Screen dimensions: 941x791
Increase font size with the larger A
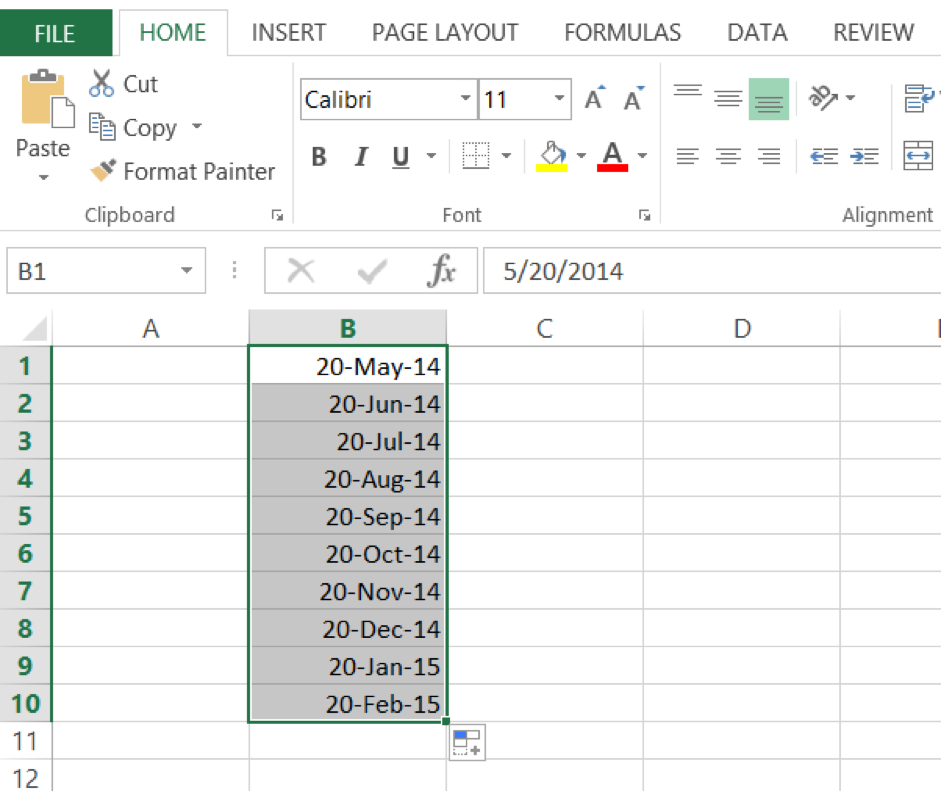[595, 98]
